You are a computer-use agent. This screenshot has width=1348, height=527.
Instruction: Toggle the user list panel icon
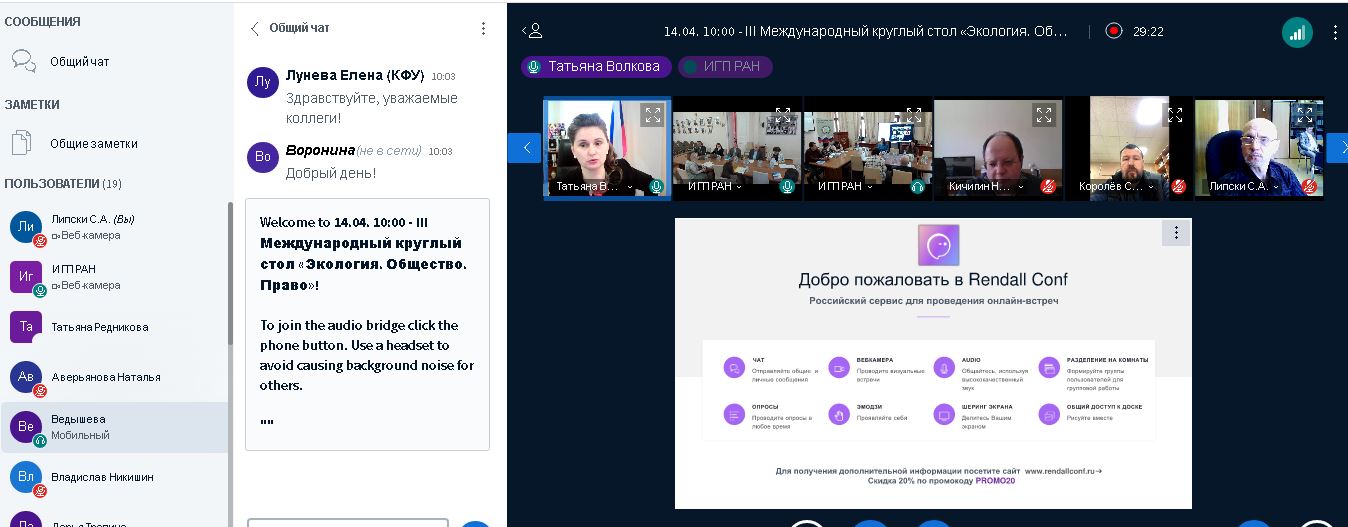[533, 31]
